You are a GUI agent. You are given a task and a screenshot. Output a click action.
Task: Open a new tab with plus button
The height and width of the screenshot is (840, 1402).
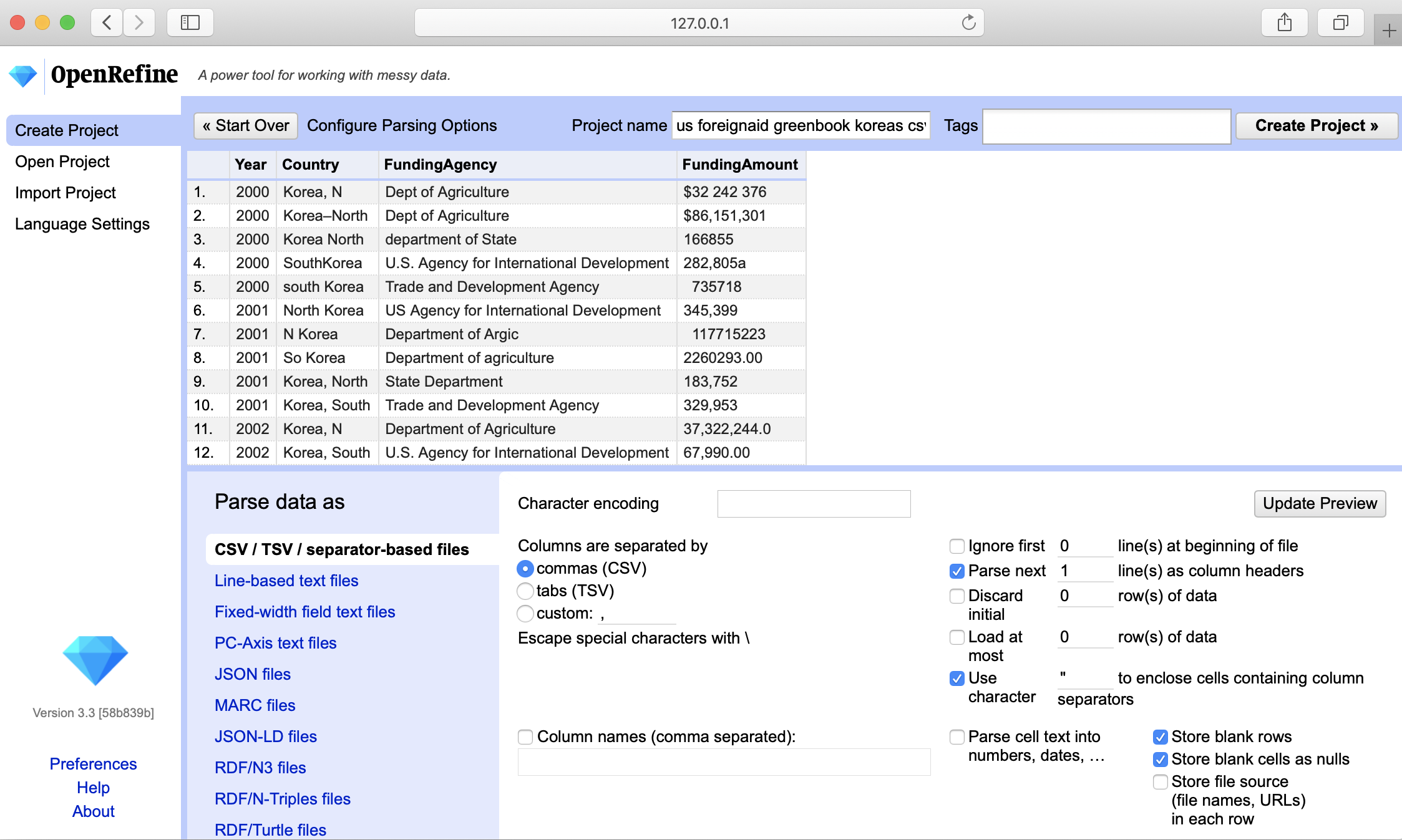point(1389,30)
